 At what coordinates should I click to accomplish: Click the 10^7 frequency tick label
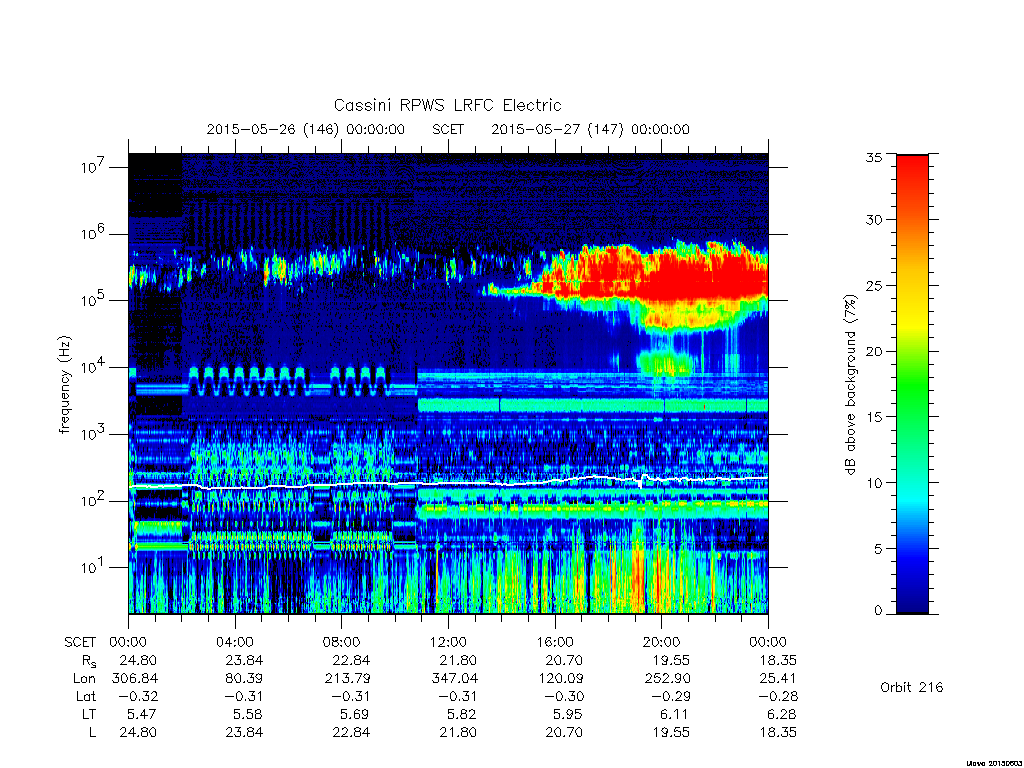pyautogui.click(x=93, y=167)
